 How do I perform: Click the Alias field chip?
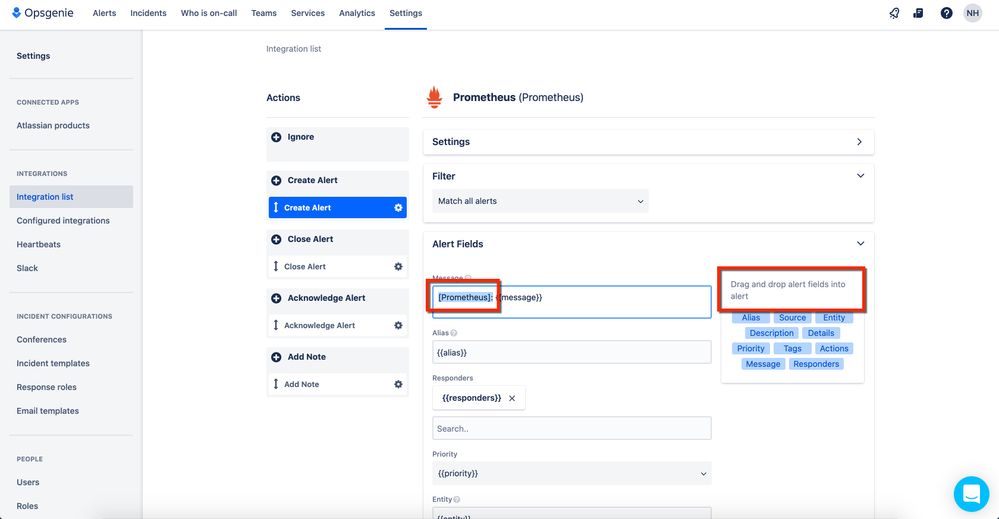coord(751,318)
